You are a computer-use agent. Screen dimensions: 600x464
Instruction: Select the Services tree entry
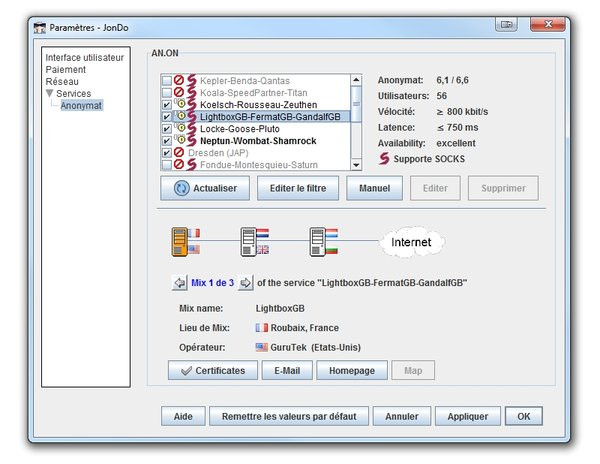tap(73, 93)
